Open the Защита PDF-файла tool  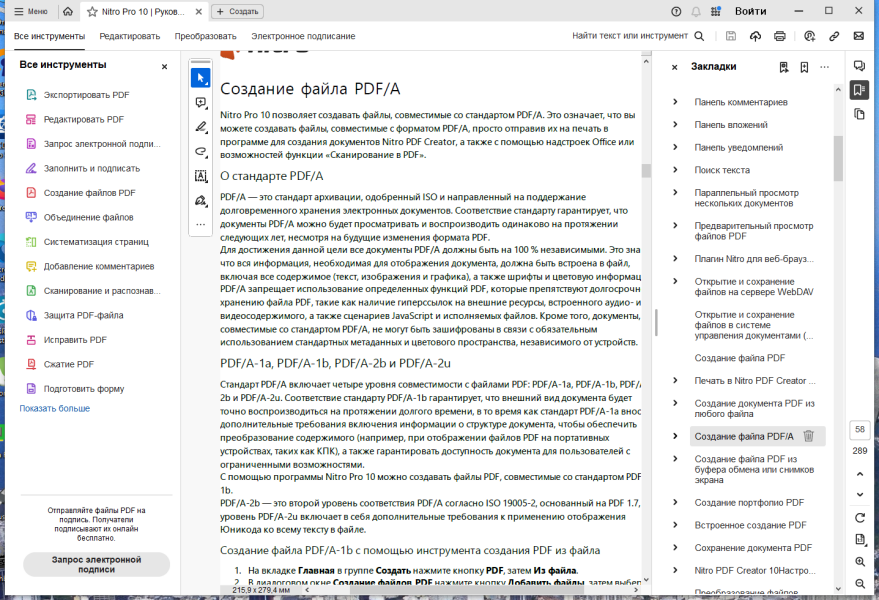[x=75, y=315]
